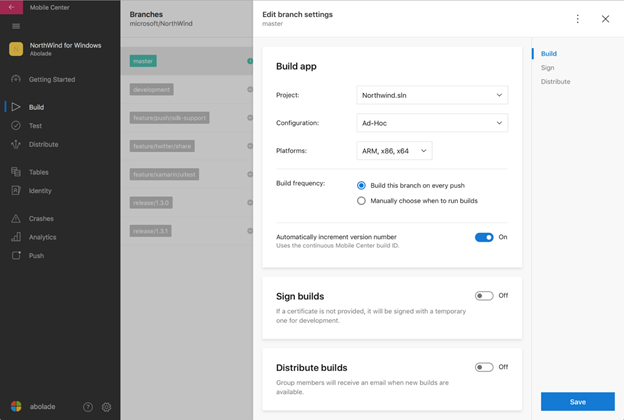Select the development branch

[x=151, y=89]
